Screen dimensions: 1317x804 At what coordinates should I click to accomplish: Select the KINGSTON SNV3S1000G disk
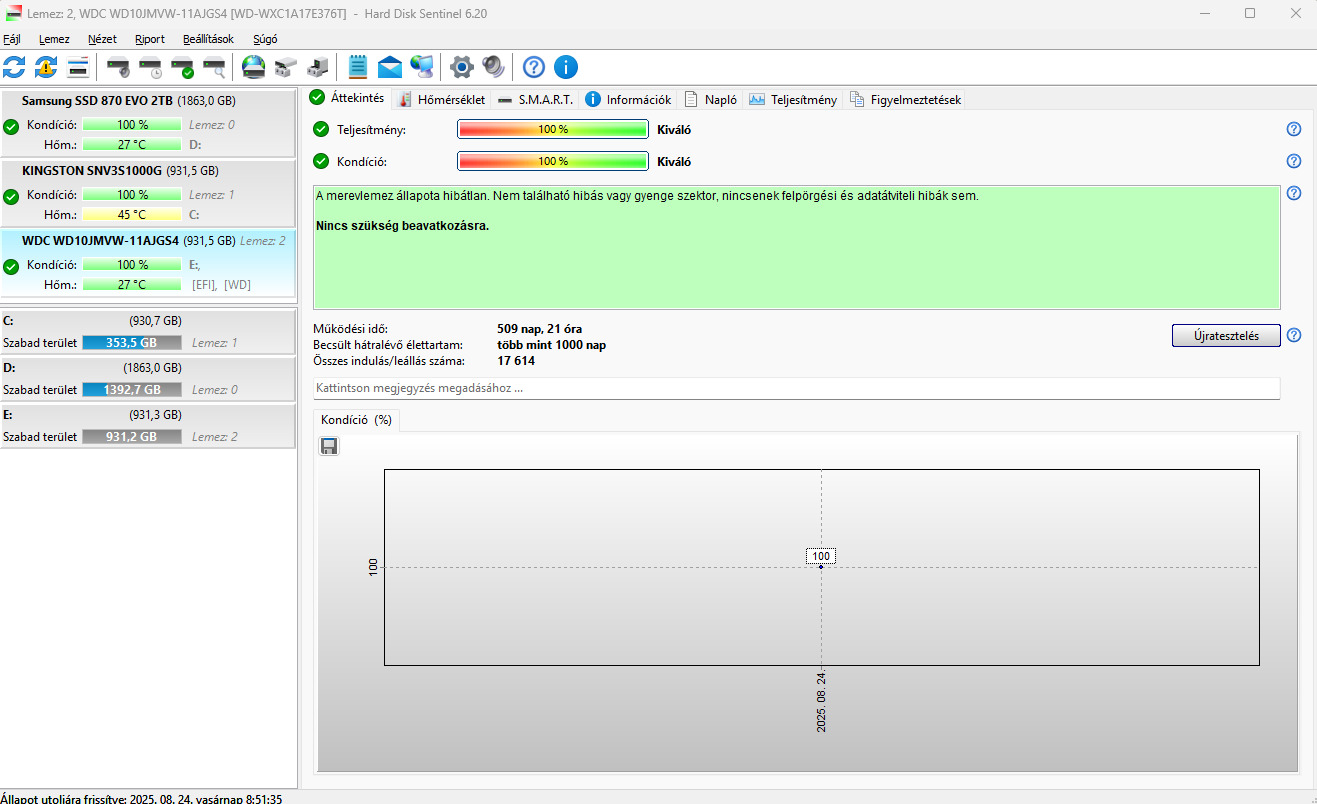pyautogui.click(x=148, y=193)
